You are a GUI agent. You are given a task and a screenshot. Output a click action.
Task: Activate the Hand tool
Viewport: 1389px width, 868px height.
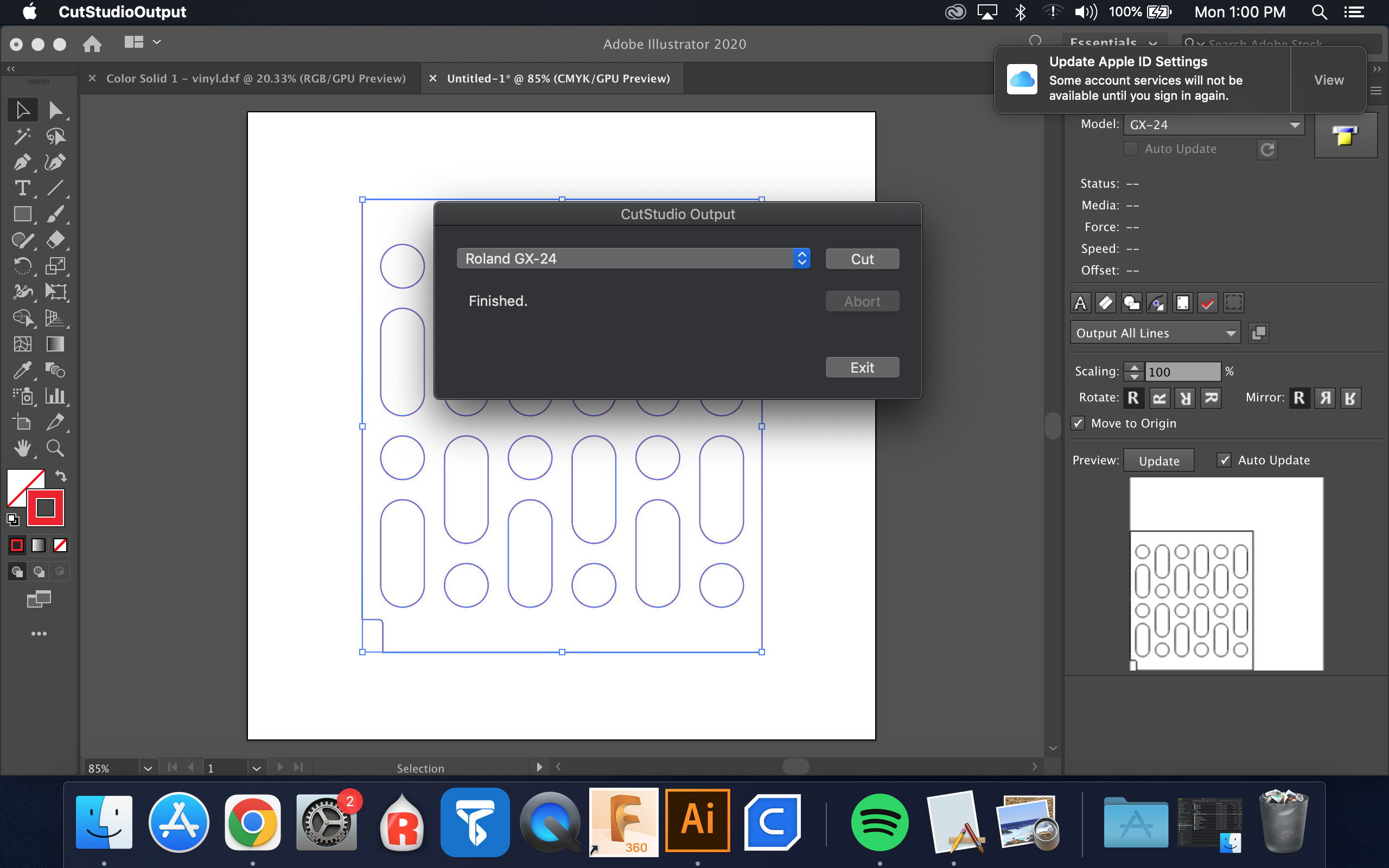coord(22,448)
